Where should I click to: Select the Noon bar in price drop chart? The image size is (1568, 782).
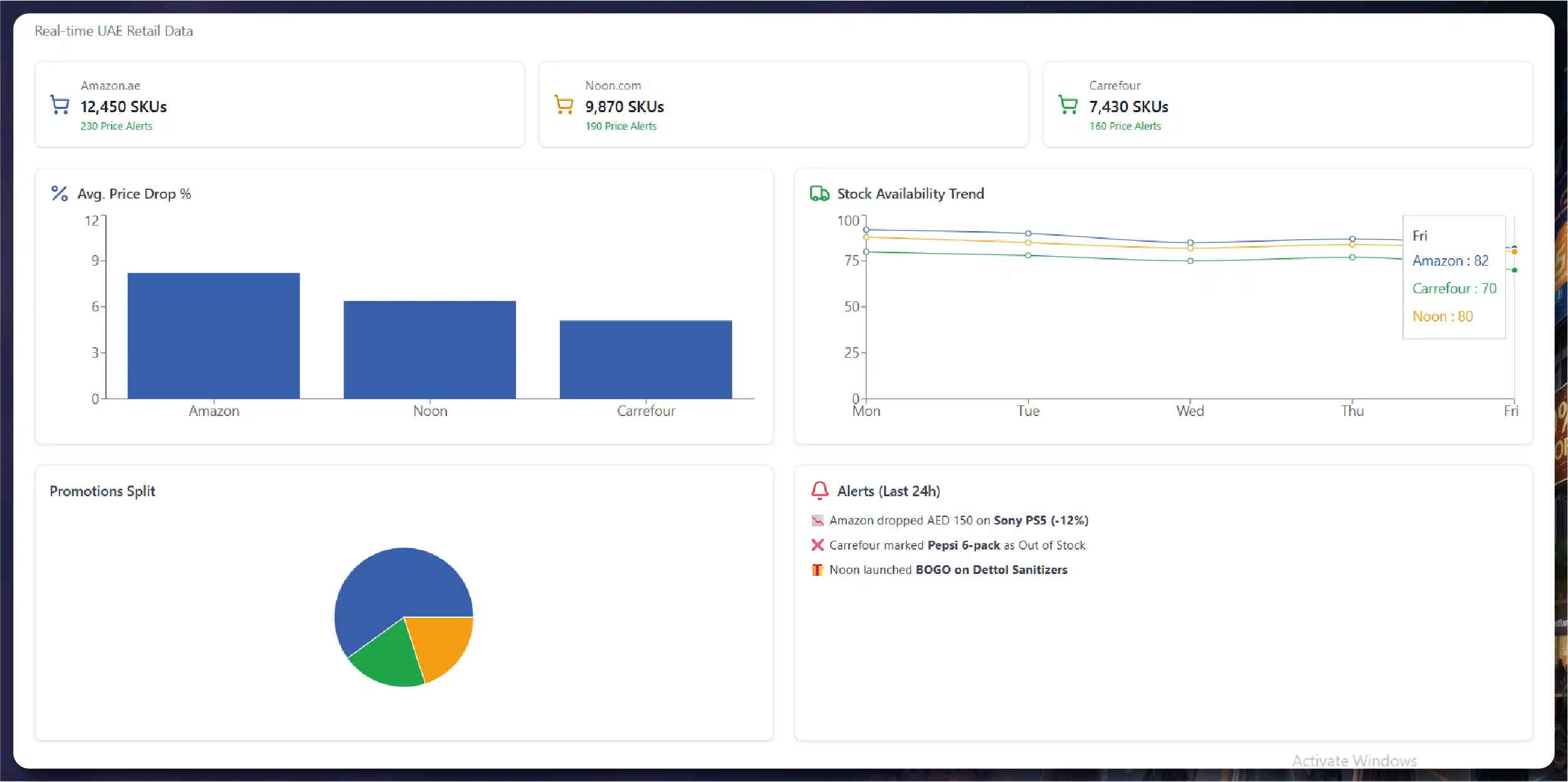pyautogui.click(x=429, y=350)
